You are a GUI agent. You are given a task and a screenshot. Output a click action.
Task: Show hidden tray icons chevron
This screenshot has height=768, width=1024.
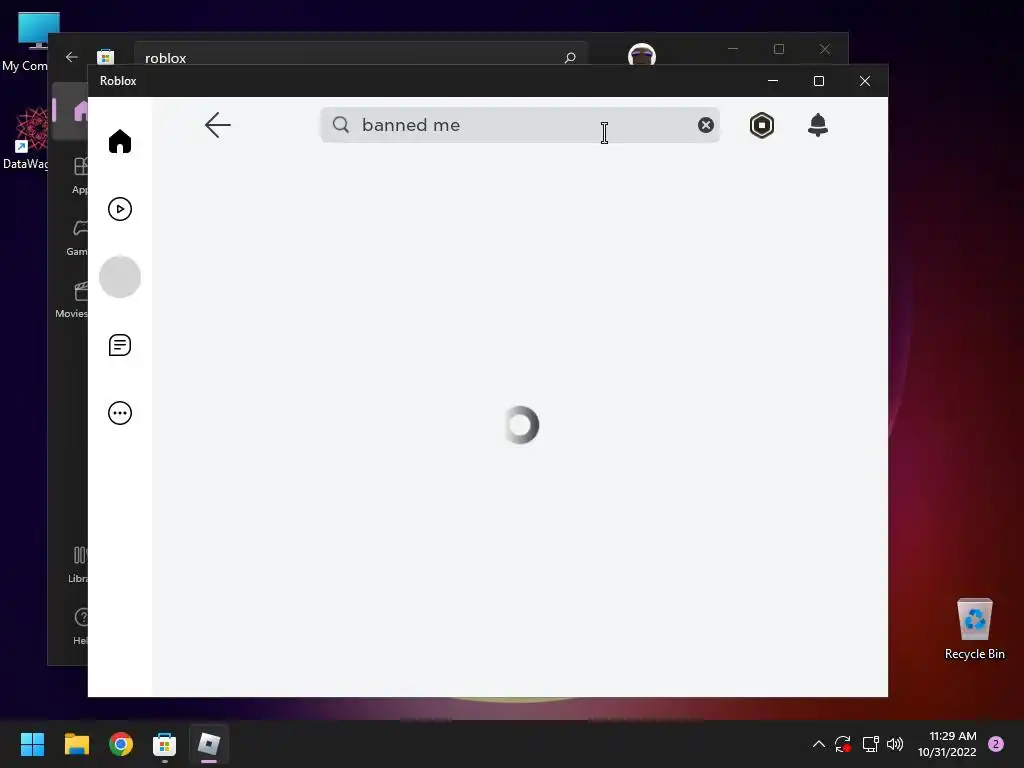[x=818, y=744]
